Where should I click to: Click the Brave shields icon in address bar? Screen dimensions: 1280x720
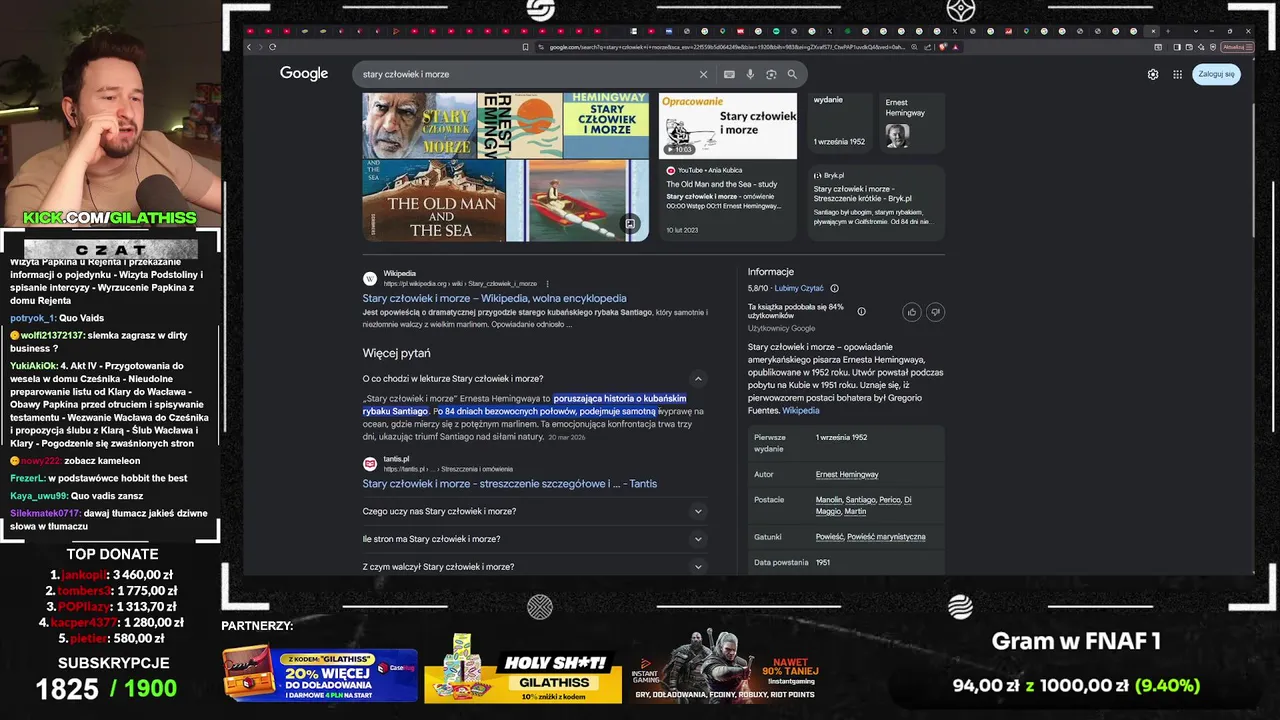pyautogui.click(x=942, y=47)
